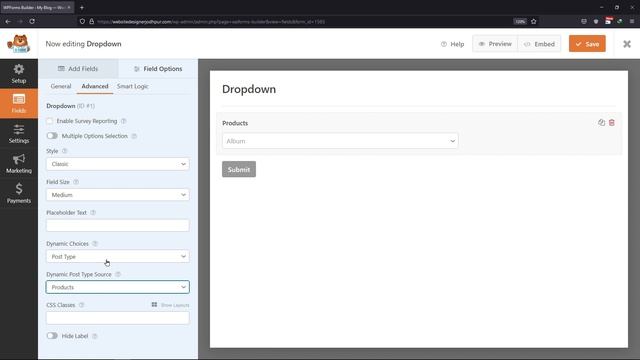This screenshot has width=640, height=360.
Task: Click the browser address bar URL
Action: [x=211, y=22]
